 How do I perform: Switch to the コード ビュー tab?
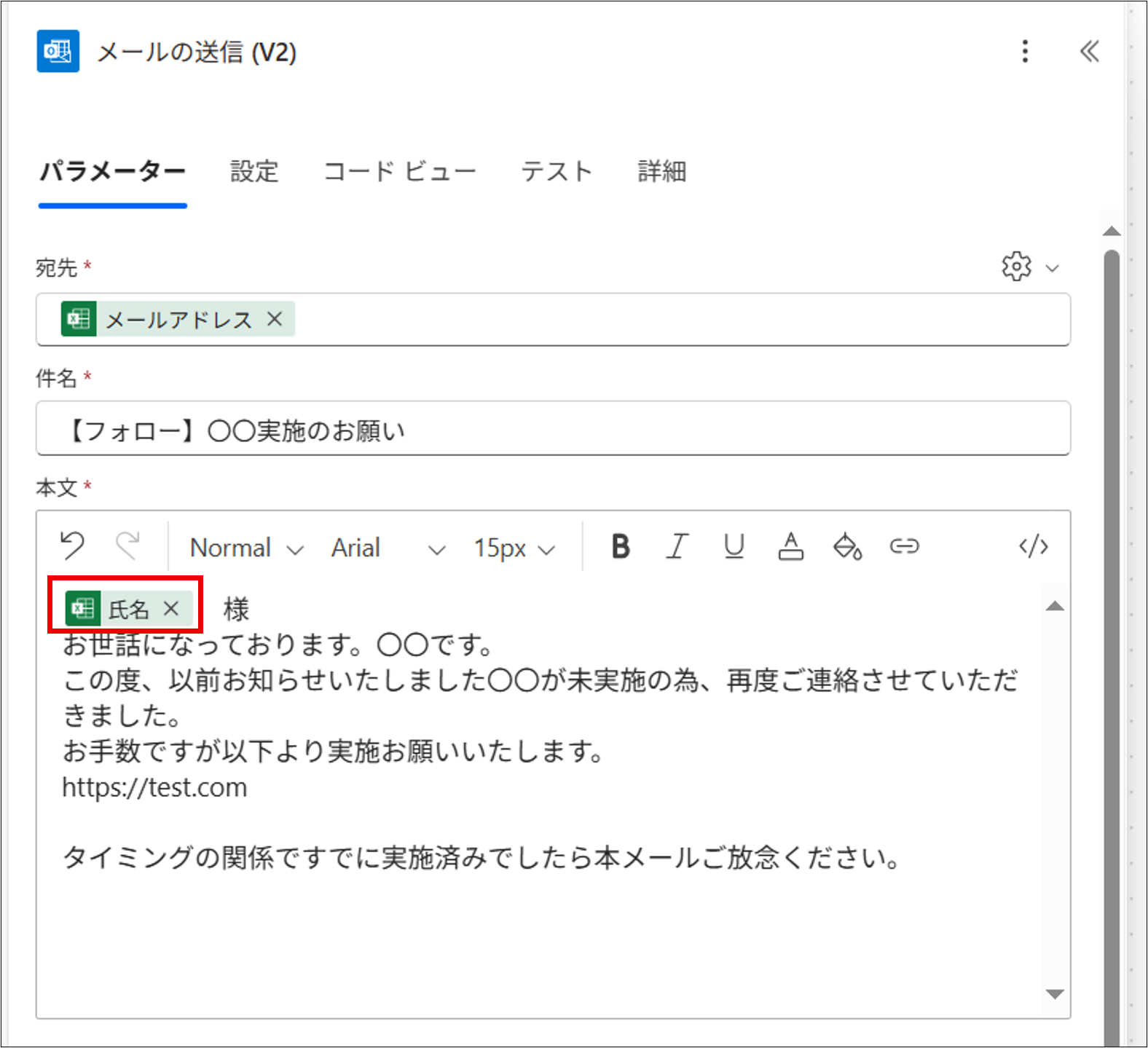399,172
